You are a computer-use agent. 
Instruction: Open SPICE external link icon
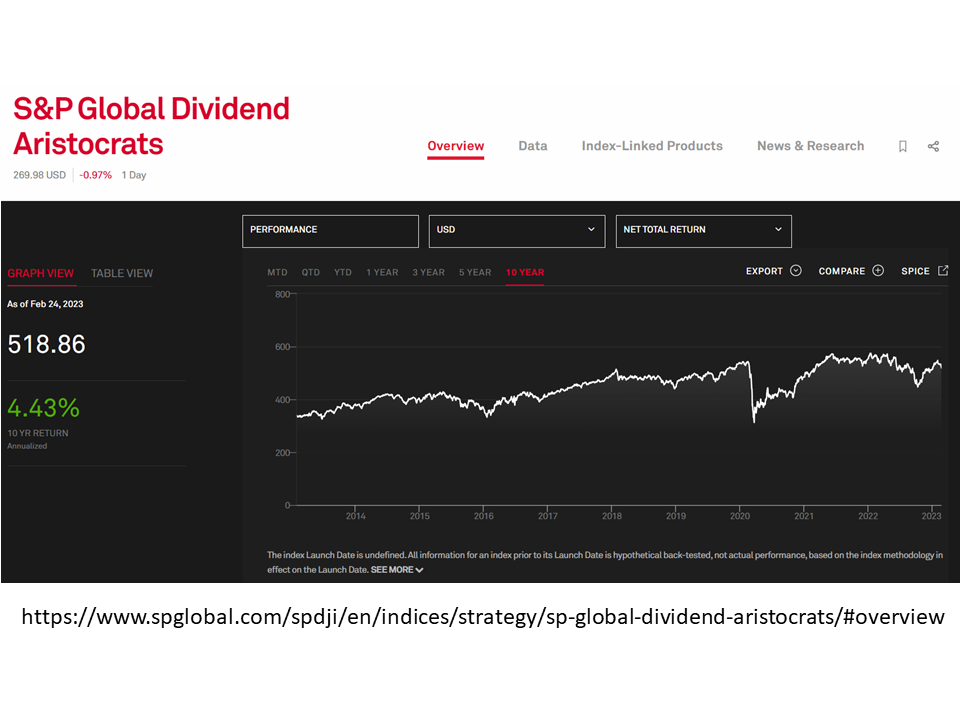point(943,271)
